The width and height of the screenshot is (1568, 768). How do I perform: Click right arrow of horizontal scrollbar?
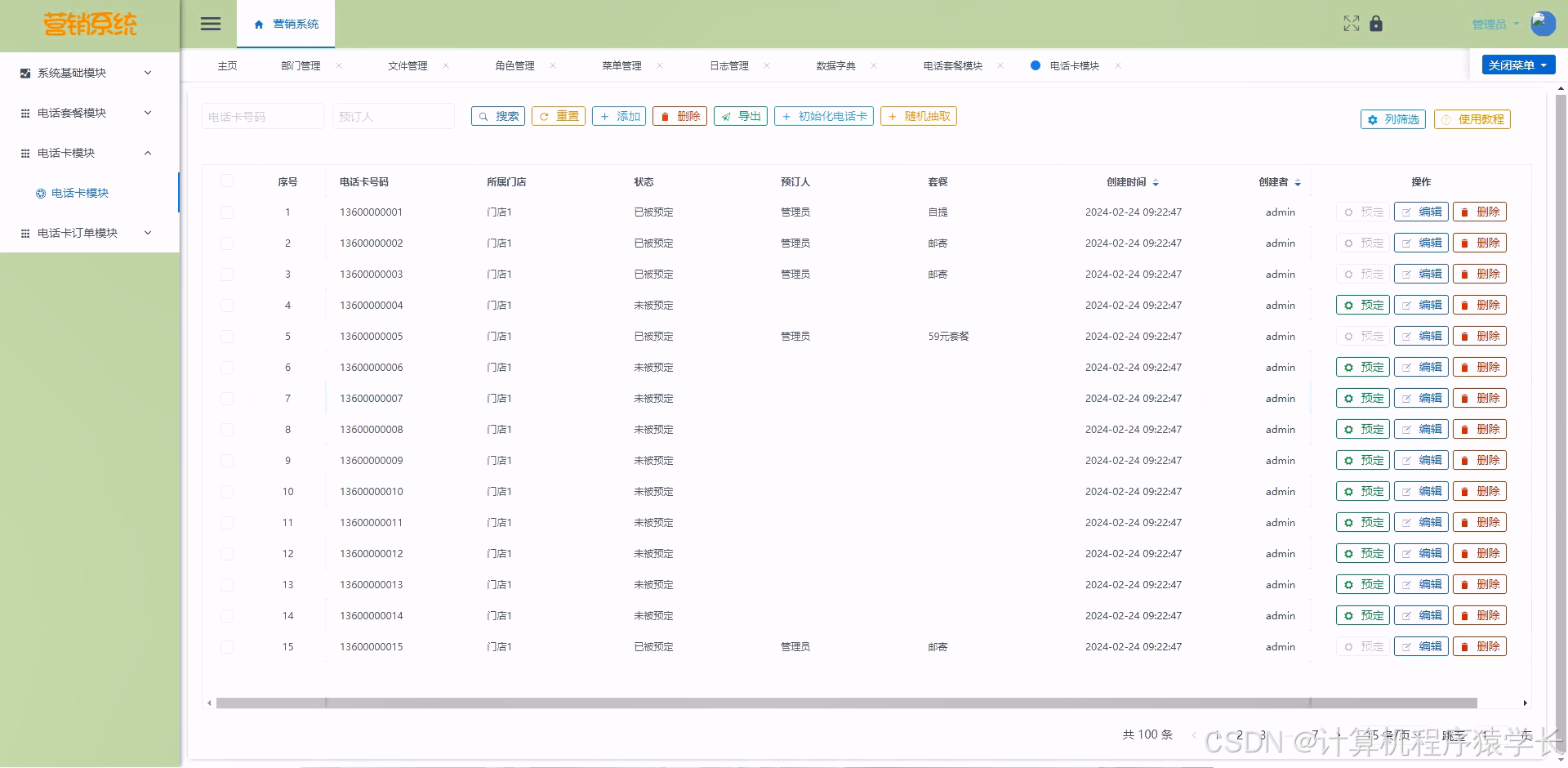point(1525,703)
